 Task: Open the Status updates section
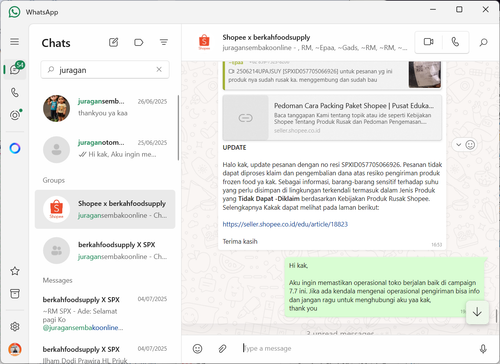tap(15, 115)
